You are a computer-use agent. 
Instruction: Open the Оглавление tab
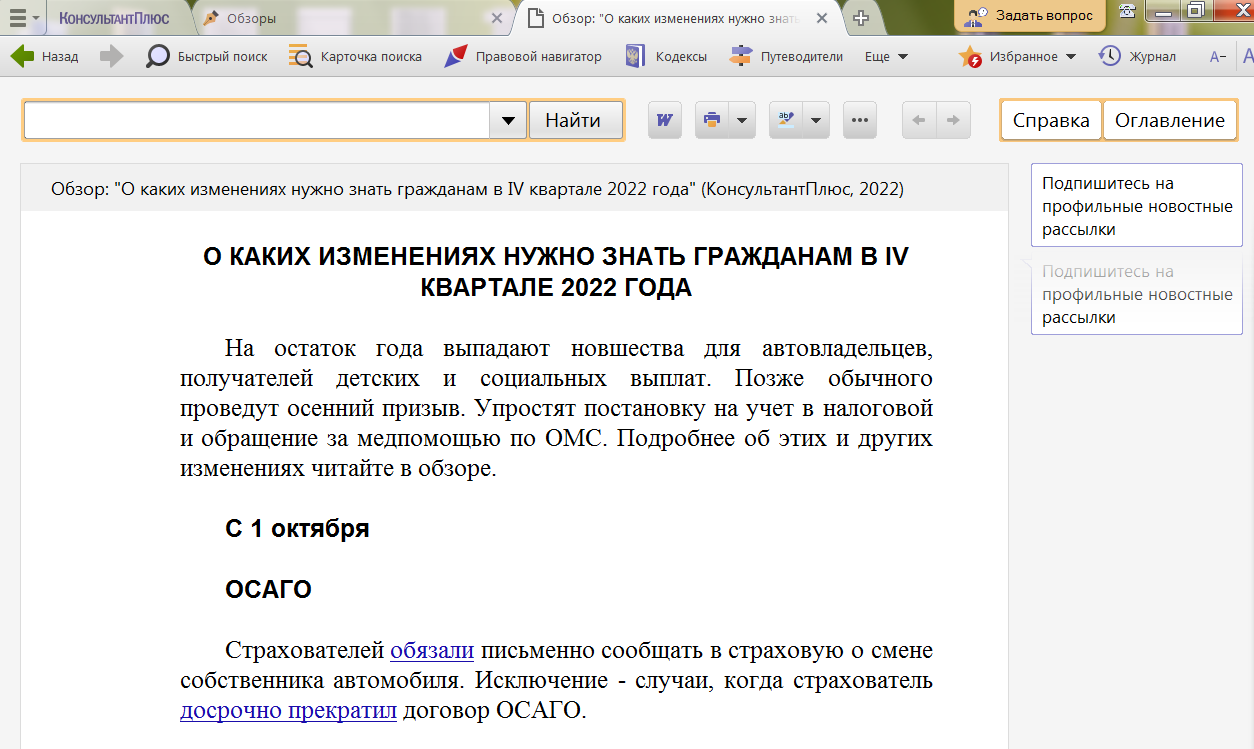pyautogui.click(x=1169, y=120)
